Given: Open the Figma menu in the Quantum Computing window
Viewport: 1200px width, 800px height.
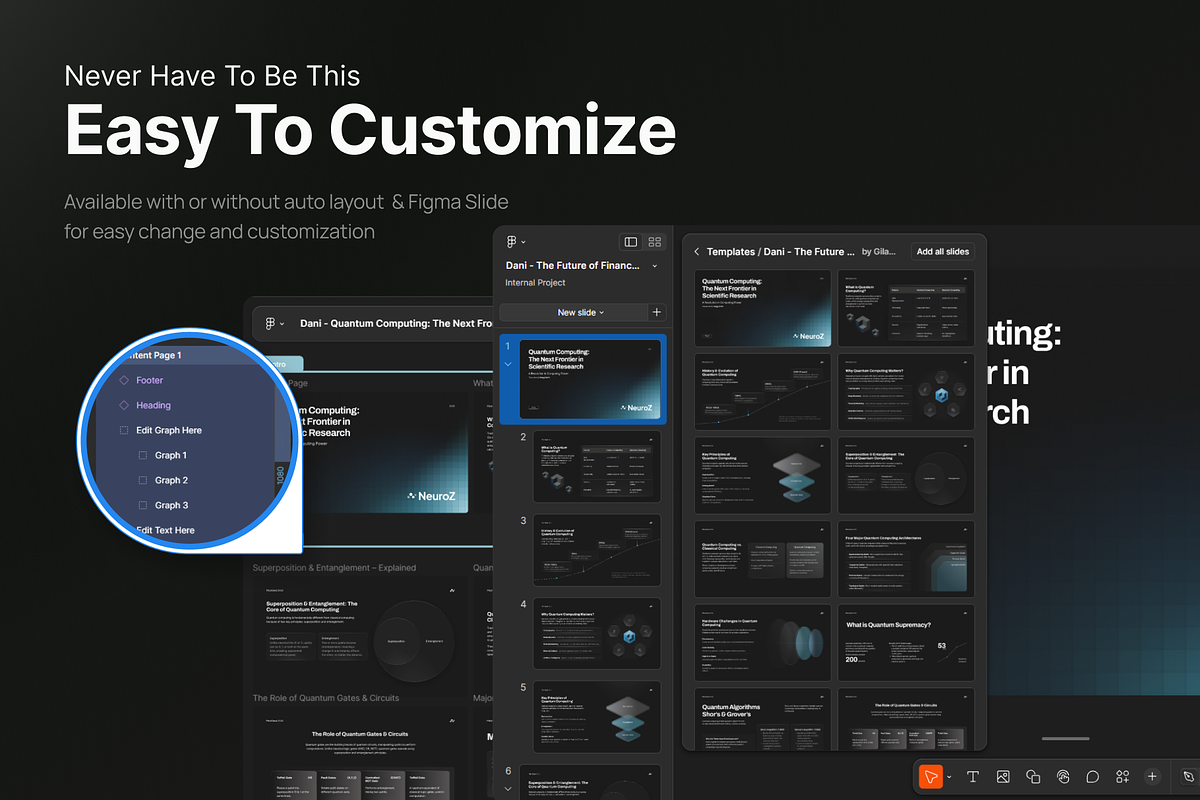Looking at the screenshot, I should tap(274, 323).
